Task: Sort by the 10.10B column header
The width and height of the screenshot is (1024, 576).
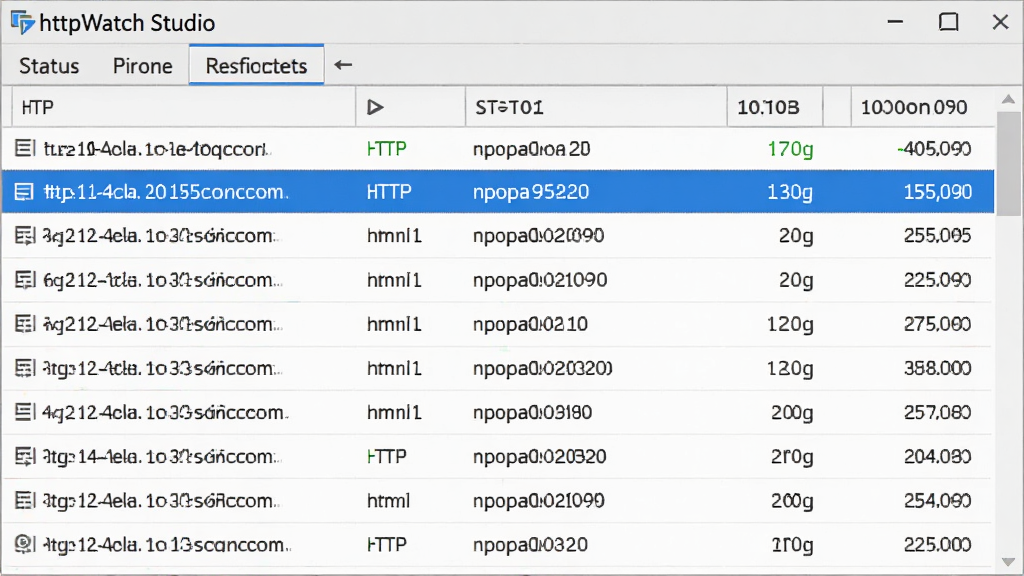Action: tap(774, 107)
